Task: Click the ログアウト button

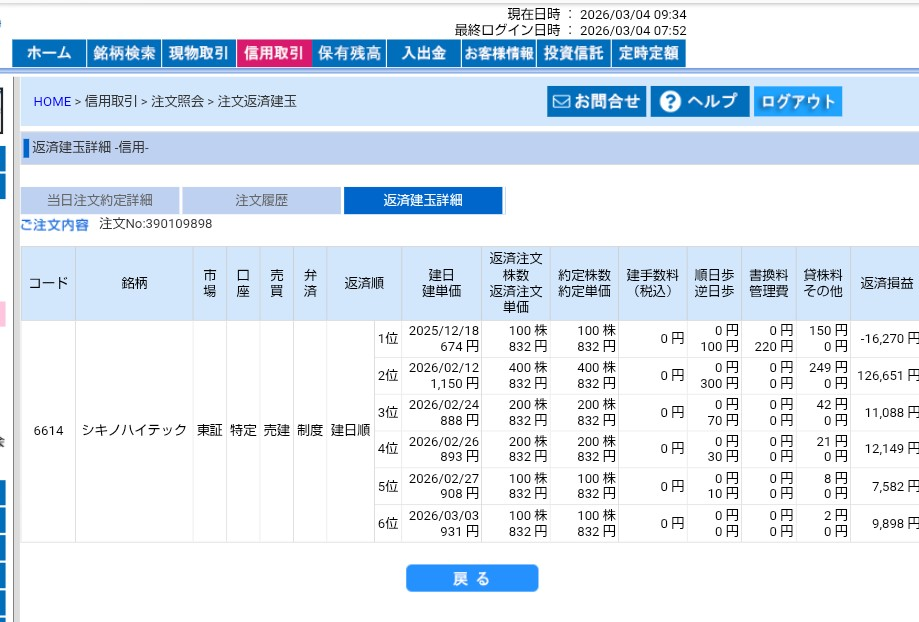Action: click(x=797, y=100)
